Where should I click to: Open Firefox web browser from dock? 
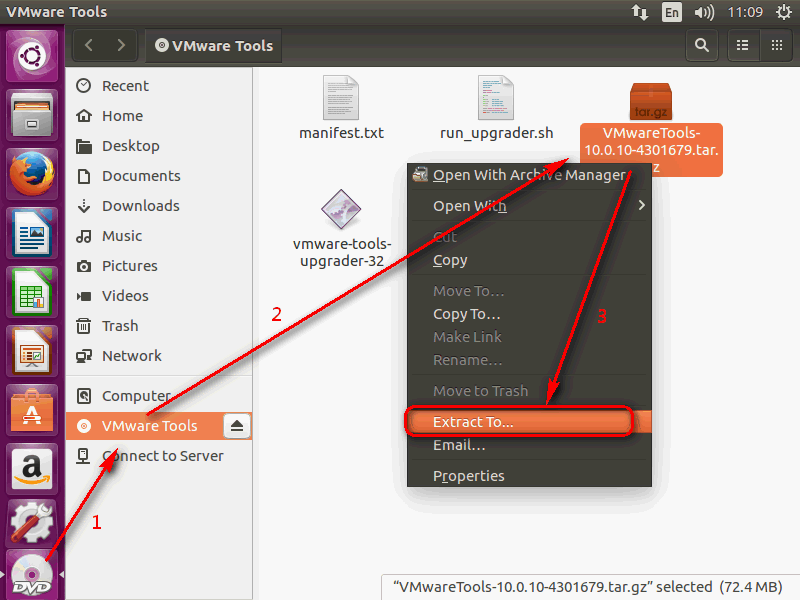point(32,174)
